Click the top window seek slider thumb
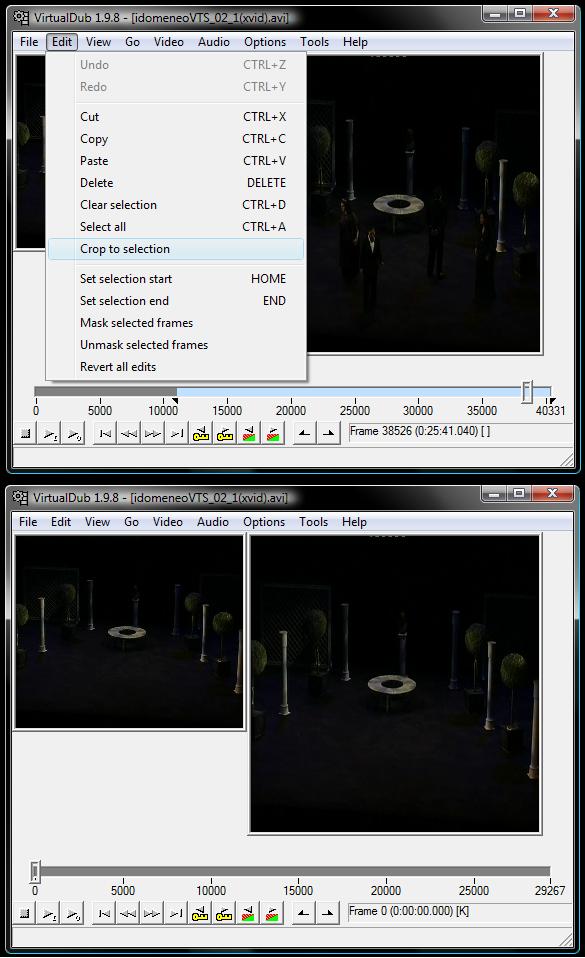The height and width of the screenshot is (958, 585). [x=527, y=392]
